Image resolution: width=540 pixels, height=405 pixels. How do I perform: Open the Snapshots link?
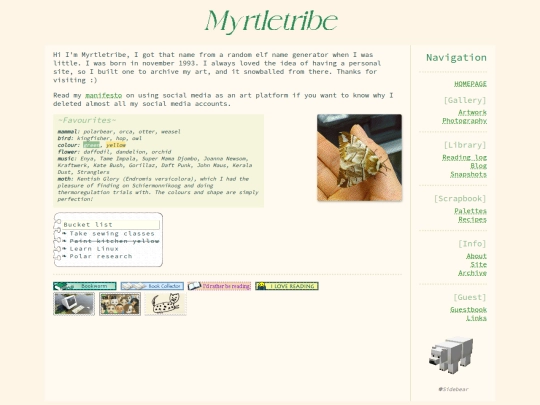[x=468, y=174]
